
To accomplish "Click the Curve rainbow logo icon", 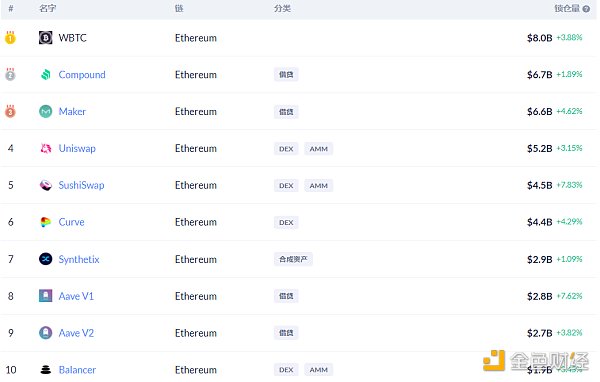I will coord(46,222).
